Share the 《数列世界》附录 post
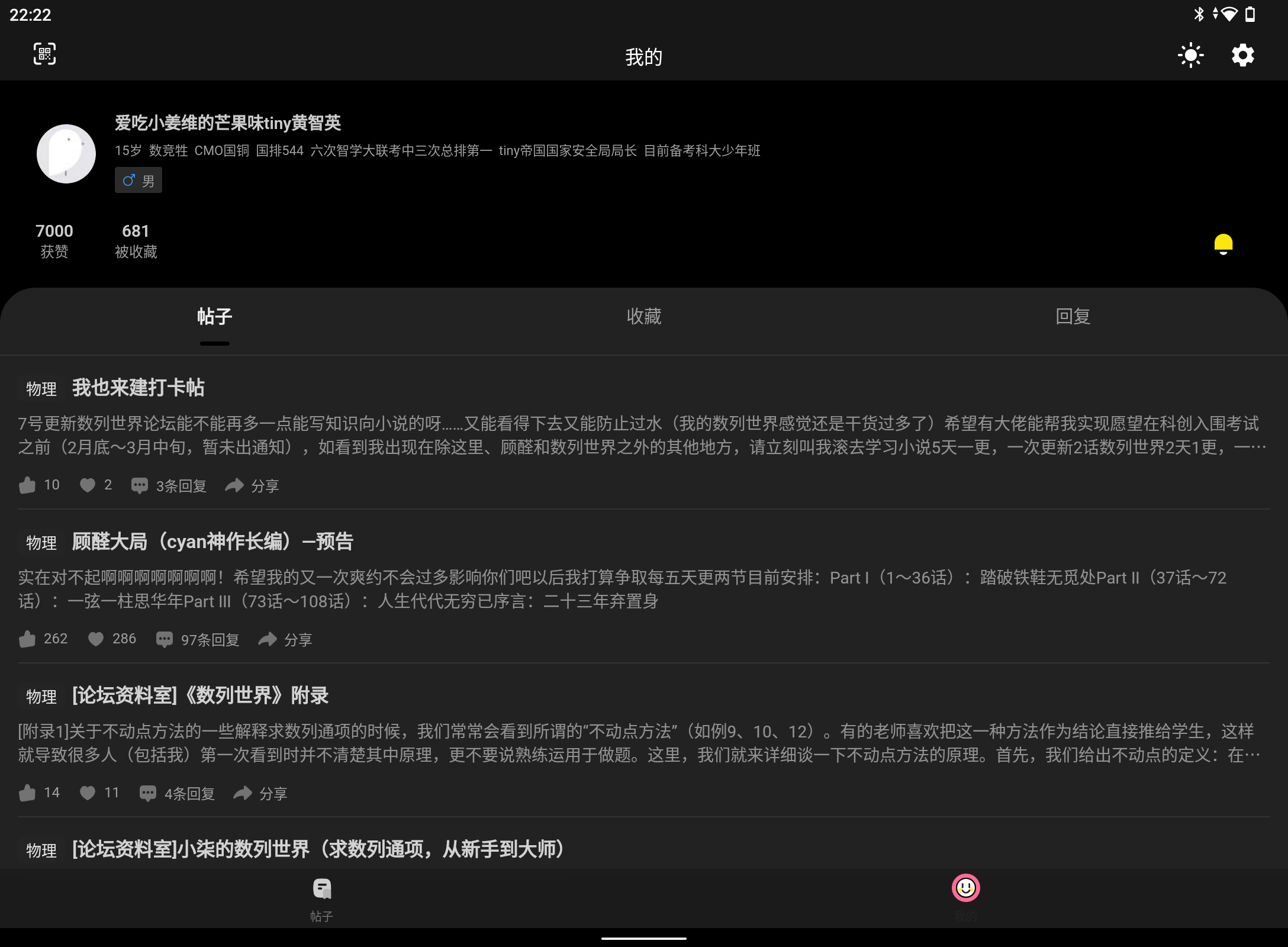 260,794
